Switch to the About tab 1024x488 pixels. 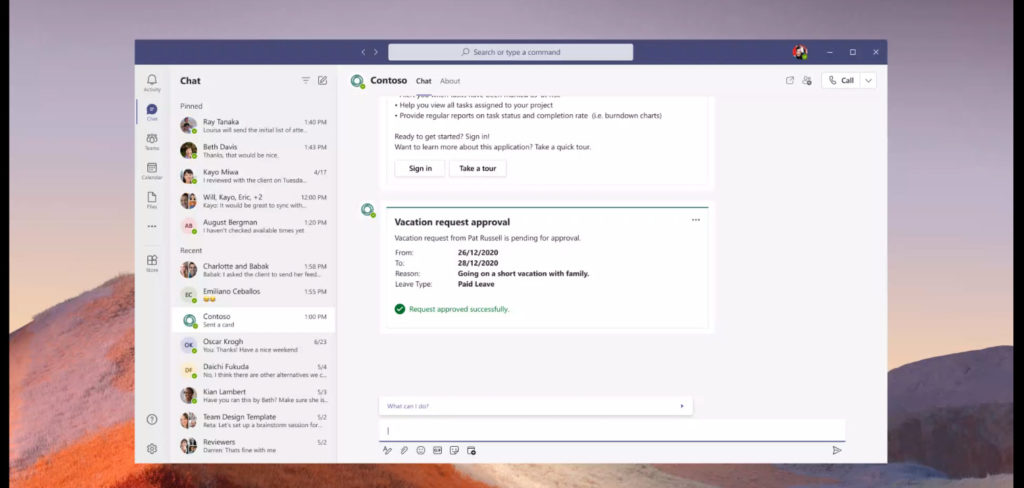click(x=450, y=81)
